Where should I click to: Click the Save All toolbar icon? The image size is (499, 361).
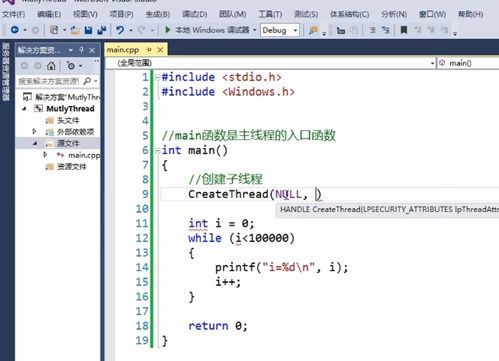pos(101,30)
